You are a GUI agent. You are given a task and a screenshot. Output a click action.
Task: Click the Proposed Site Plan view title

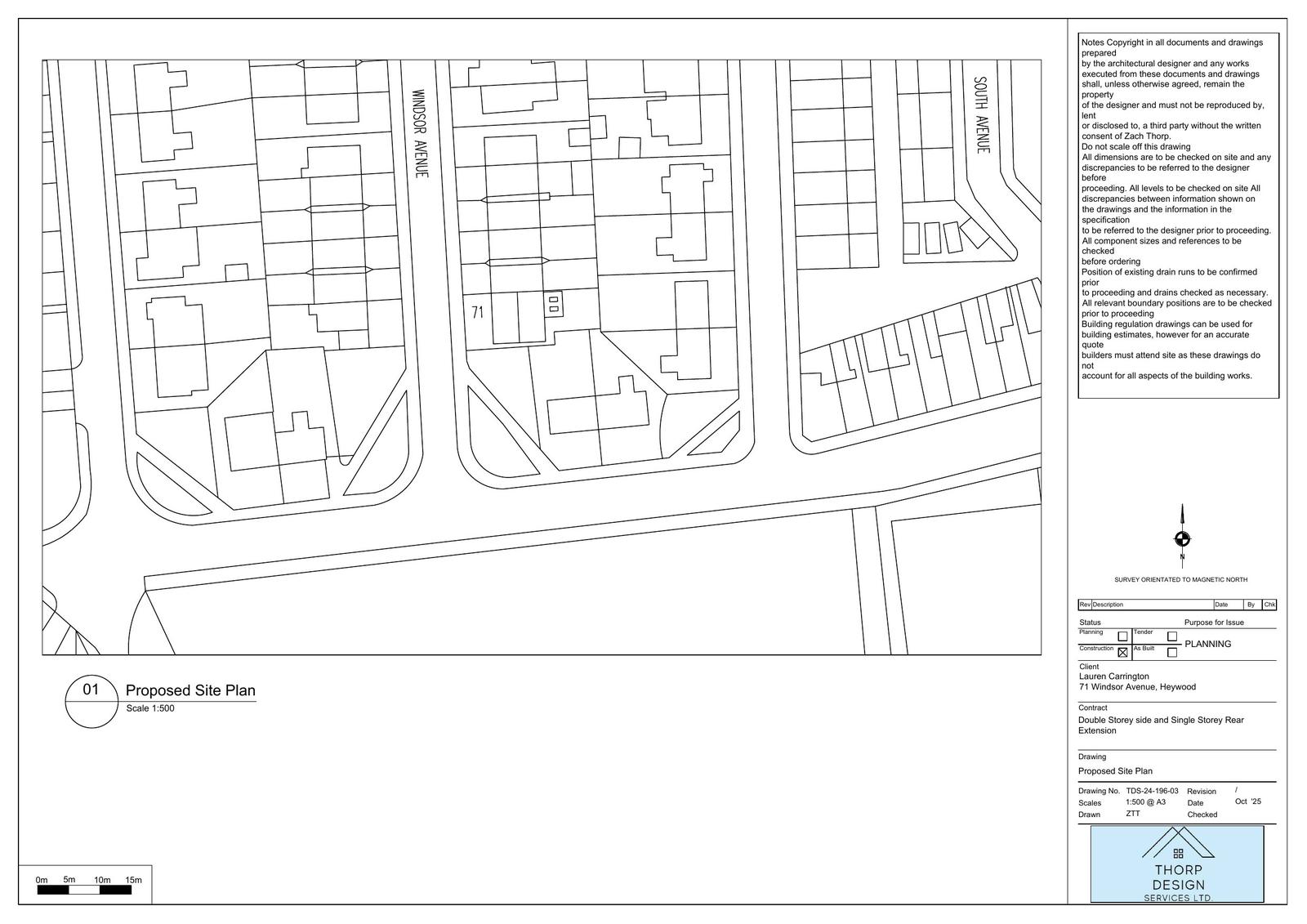pyautogui.click(x=190, y=690)
